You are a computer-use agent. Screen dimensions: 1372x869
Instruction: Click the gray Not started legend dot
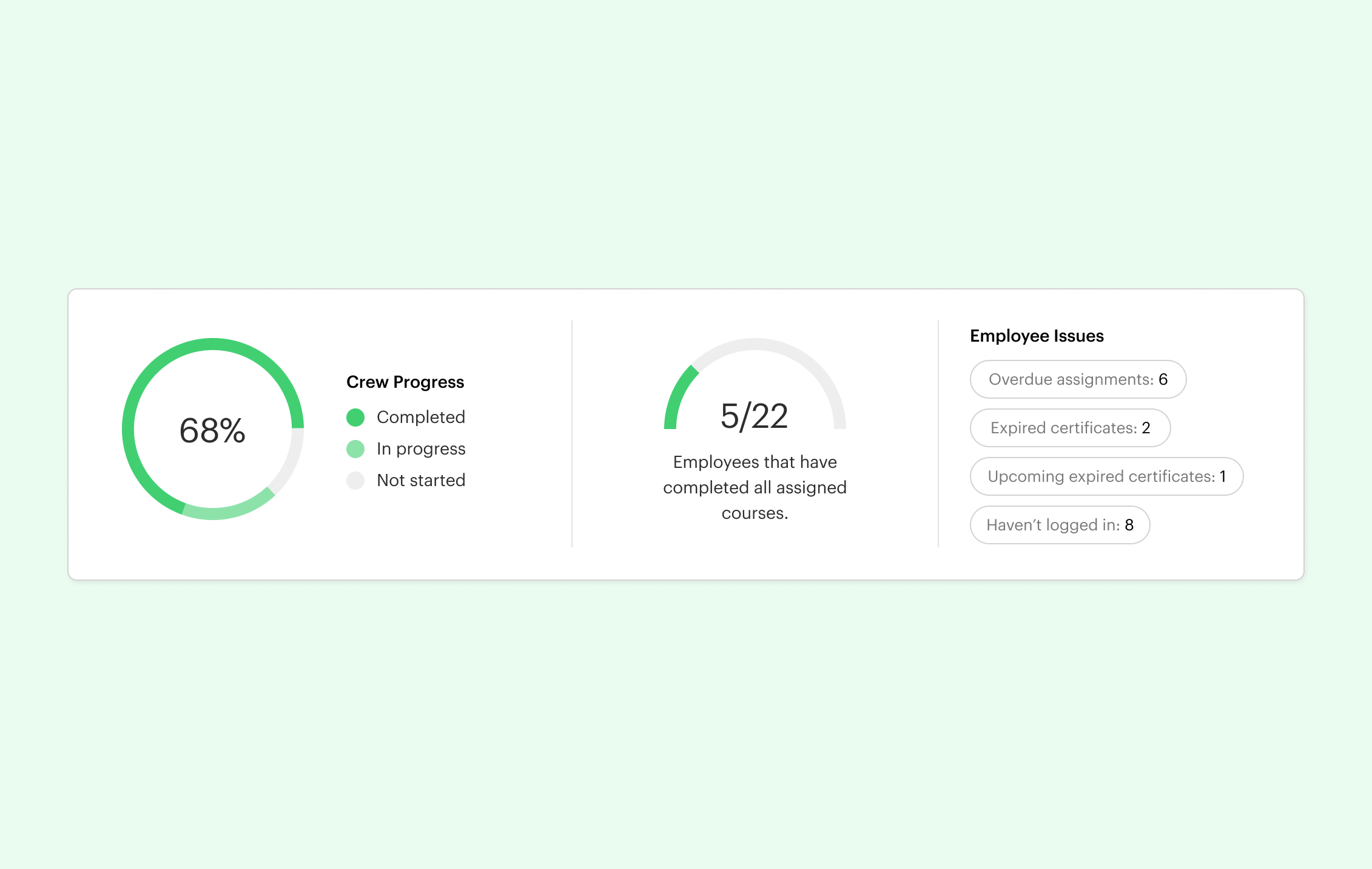pyautogui.click(x=355, y=481)
